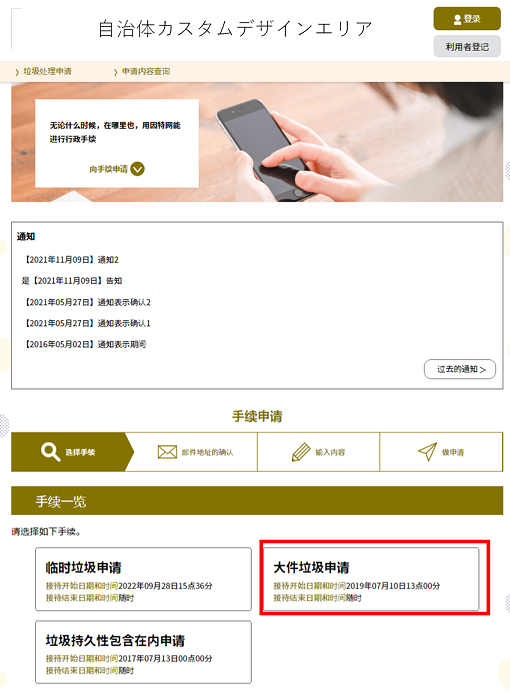Screen dimensions: 510x694
Task: Select the 大件垃圾申请 procedure card
Action: pyautogui.click(x=371, y=579)
